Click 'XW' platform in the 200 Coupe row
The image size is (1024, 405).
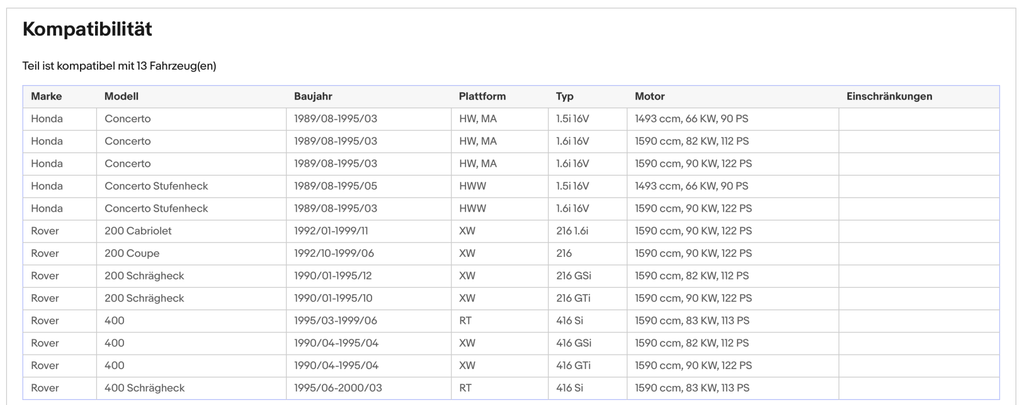coord(467,253)
